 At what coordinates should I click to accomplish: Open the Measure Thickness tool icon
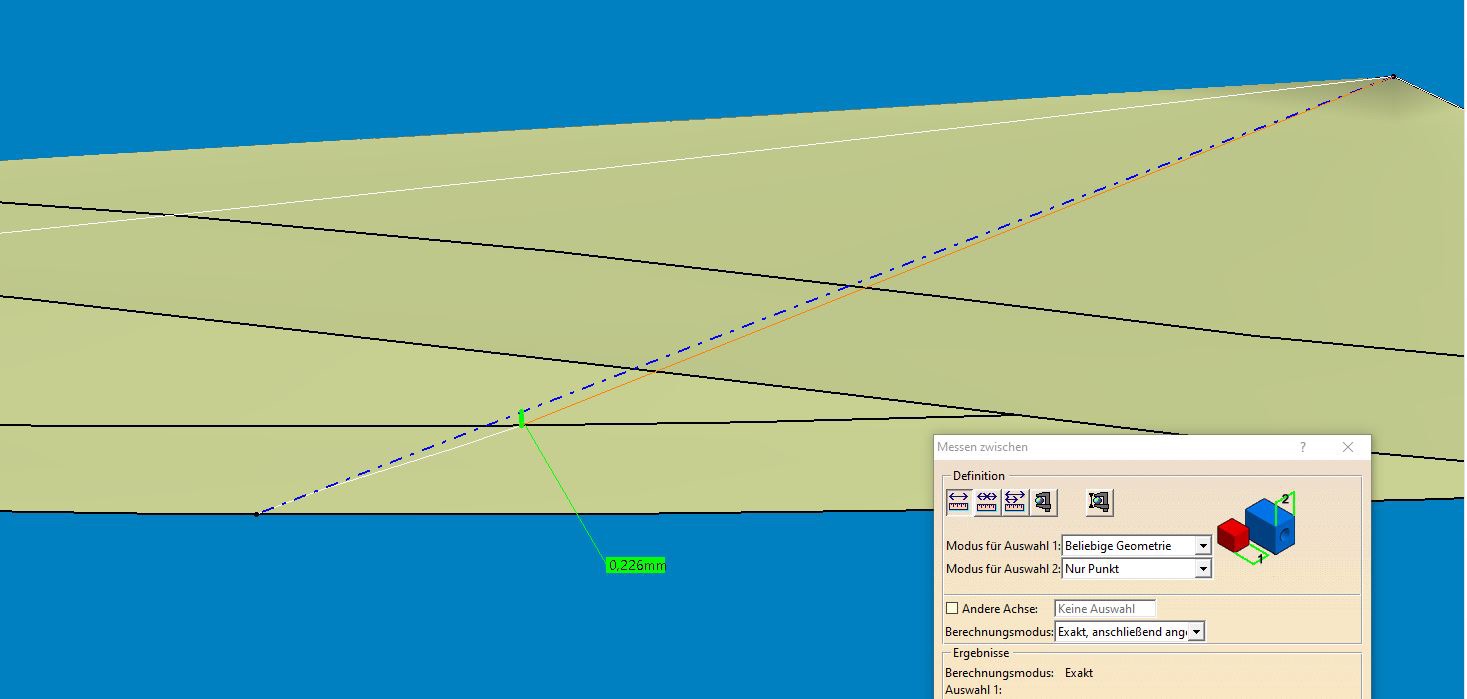1100,501
